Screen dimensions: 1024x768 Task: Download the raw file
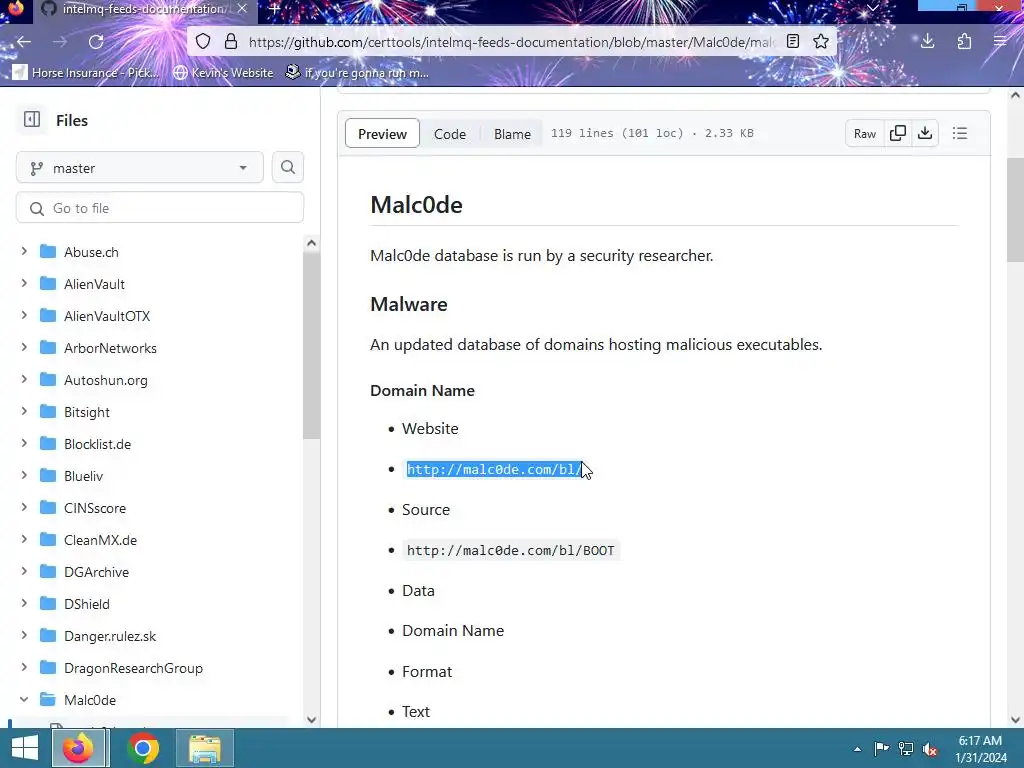coord(925,133)
